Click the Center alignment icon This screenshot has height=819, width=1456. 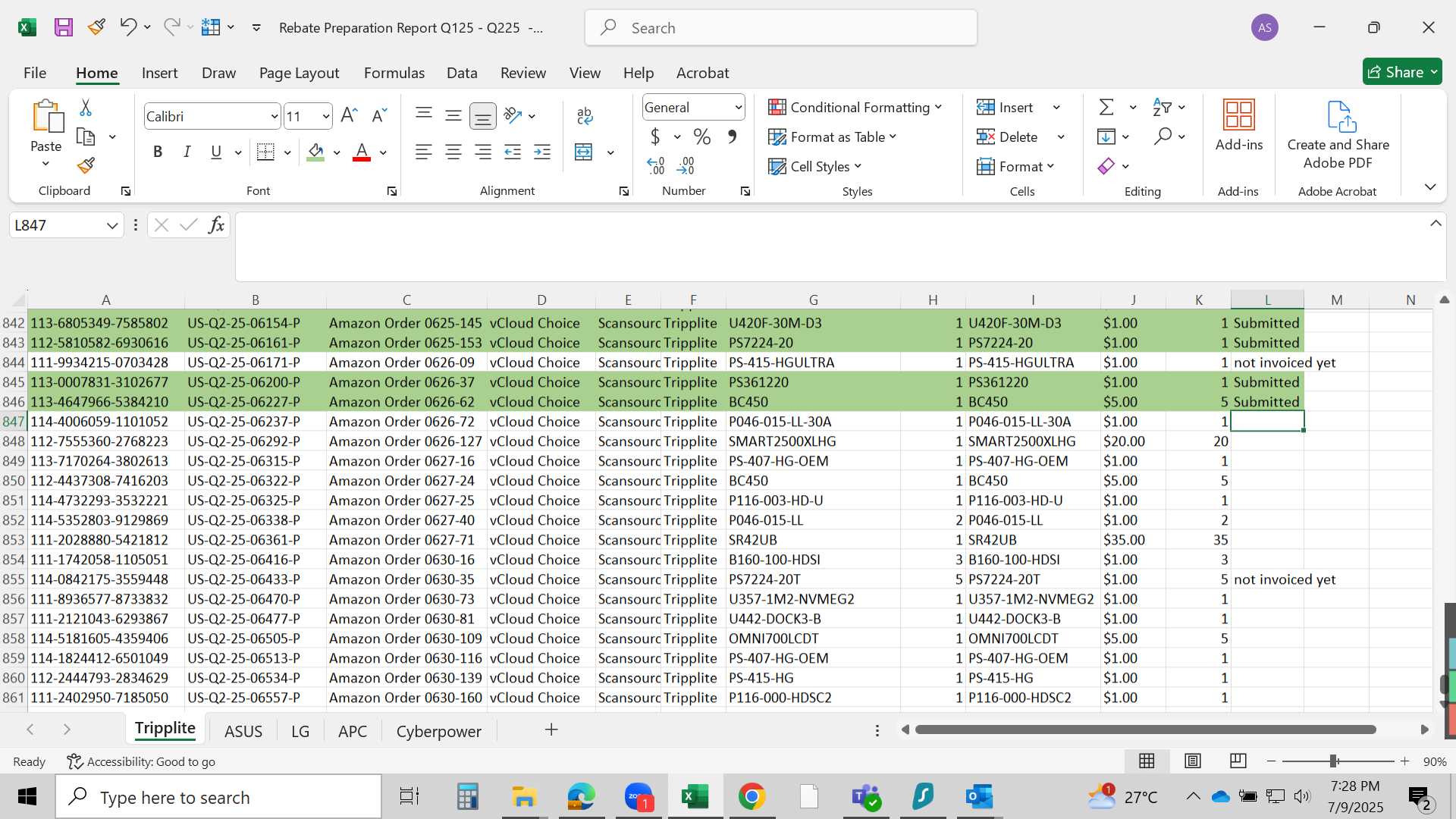click(x=453, y=152)
